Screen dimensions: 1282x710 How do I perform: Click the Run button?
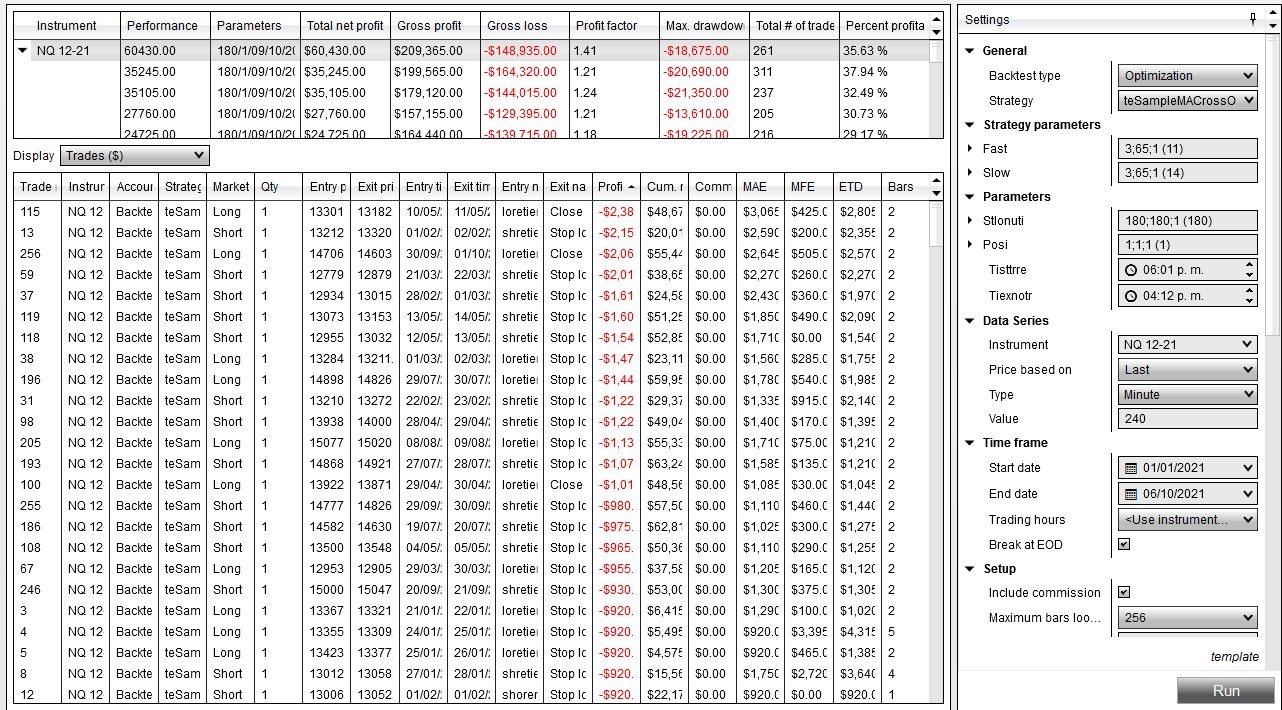pyautogui.click(x=1228, y=690)
